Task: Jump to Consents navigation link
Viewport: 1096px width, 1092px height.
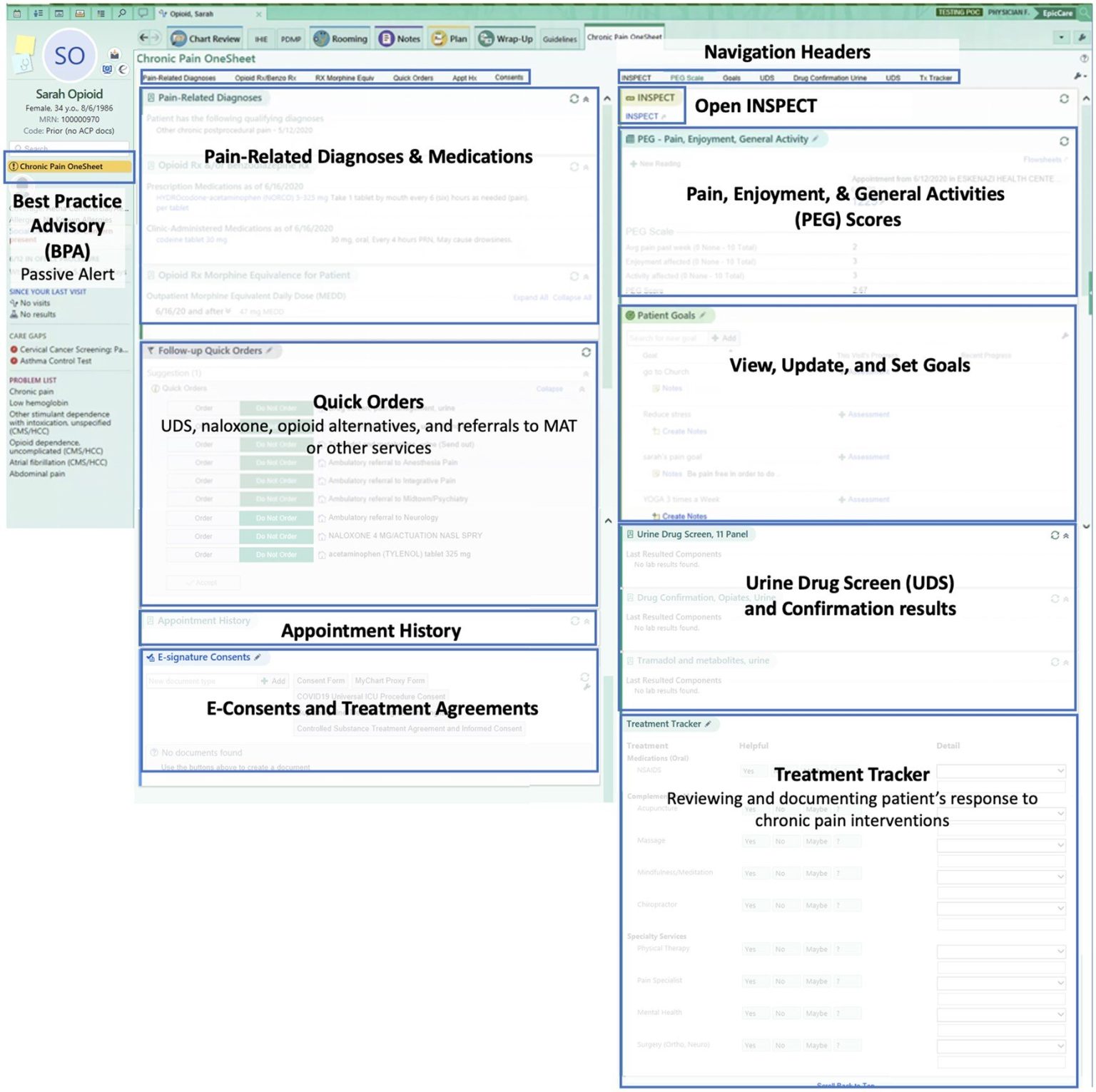Action: (509, 77)
